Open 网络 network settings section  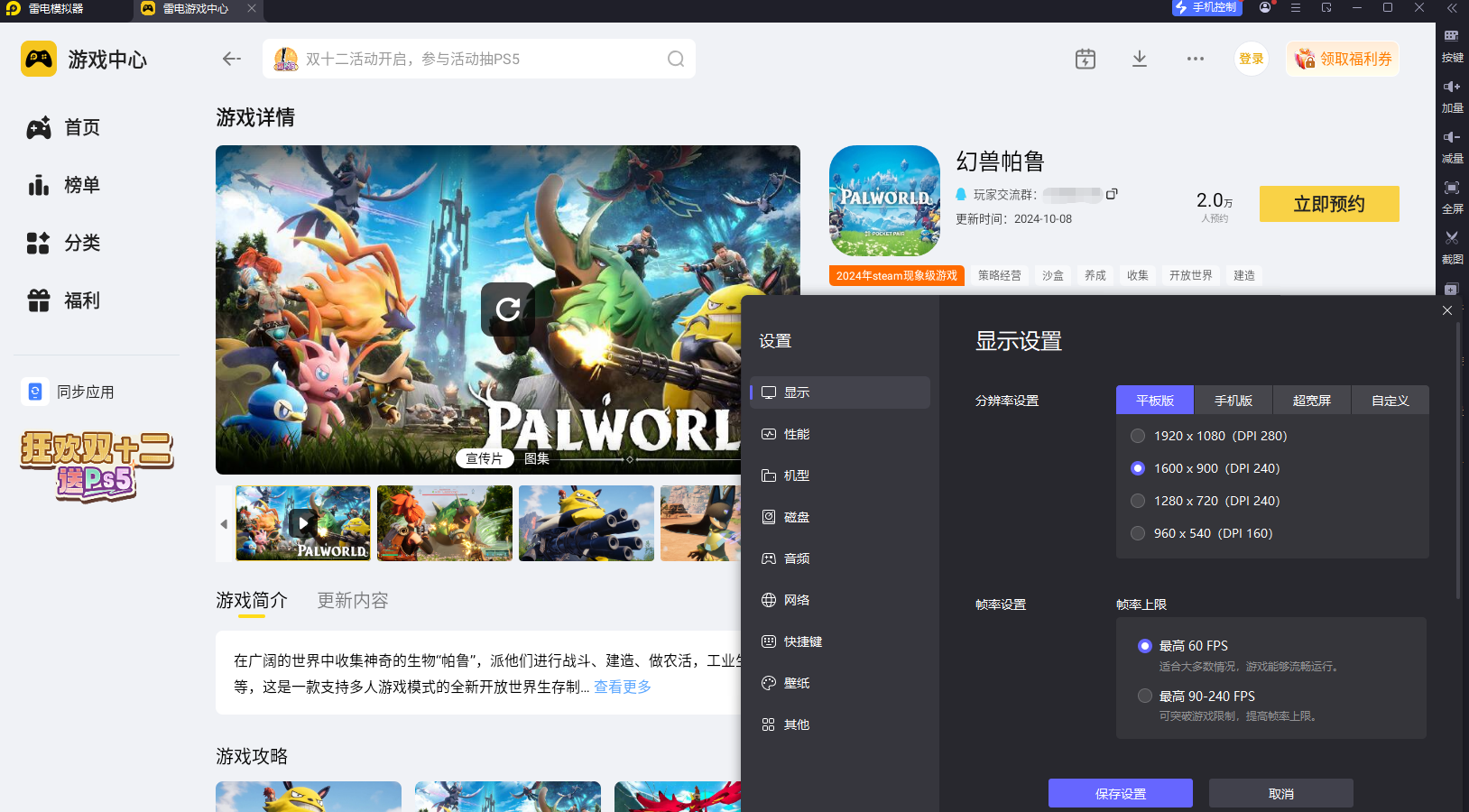coord(840,600)
